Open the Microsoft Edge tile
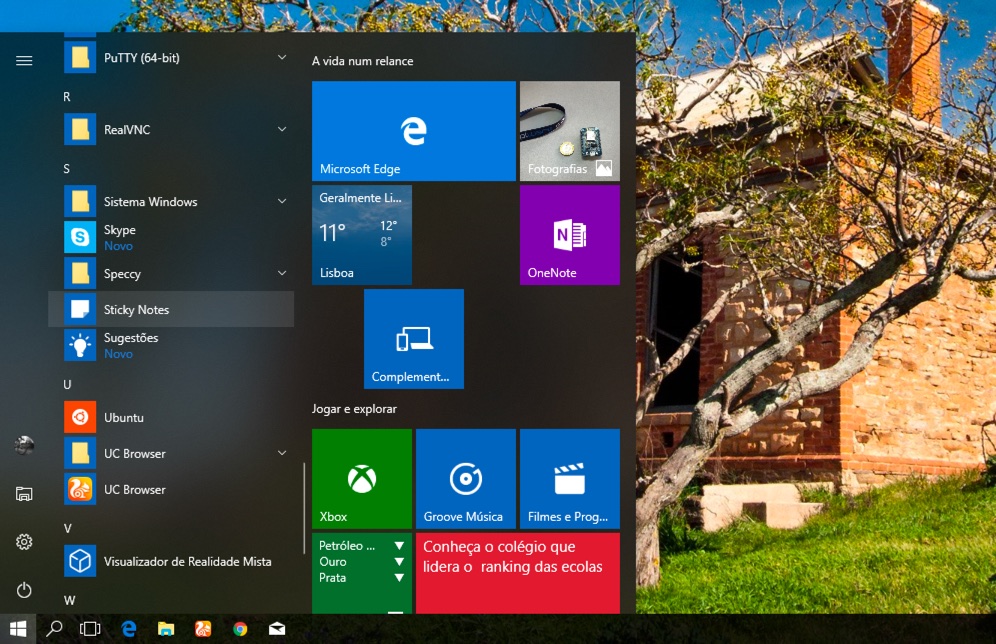996x644 pixels. (x=414, y=131)
